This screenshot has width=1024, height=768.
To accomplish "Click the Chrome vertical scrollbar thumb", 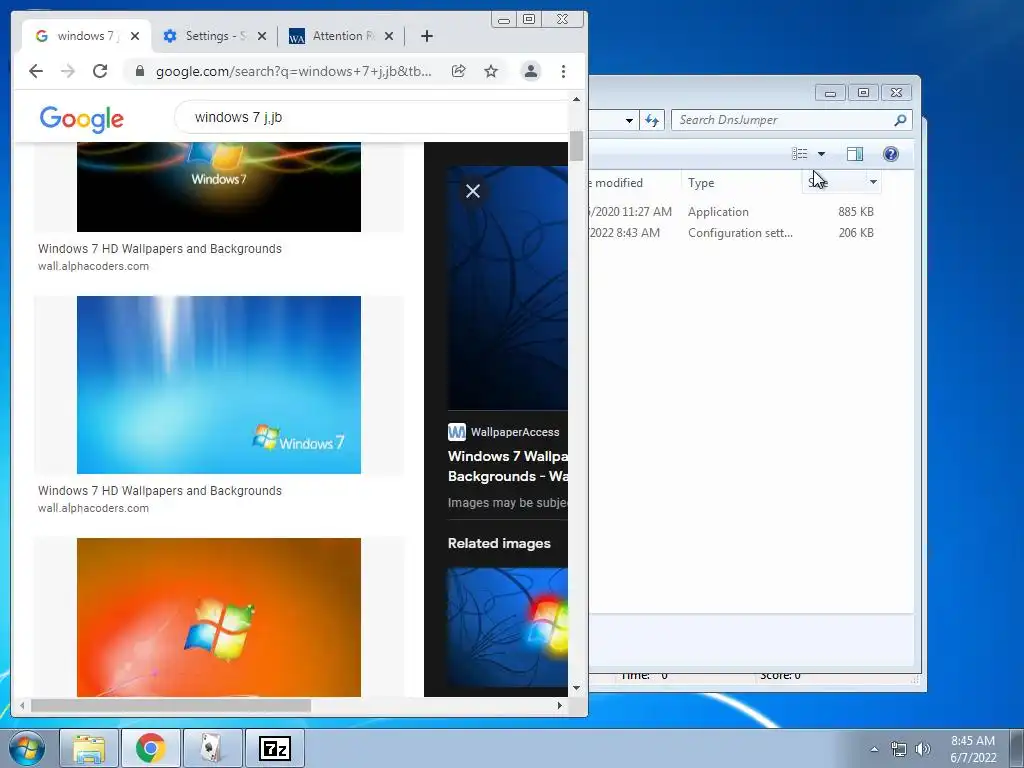I will (576, 146).
